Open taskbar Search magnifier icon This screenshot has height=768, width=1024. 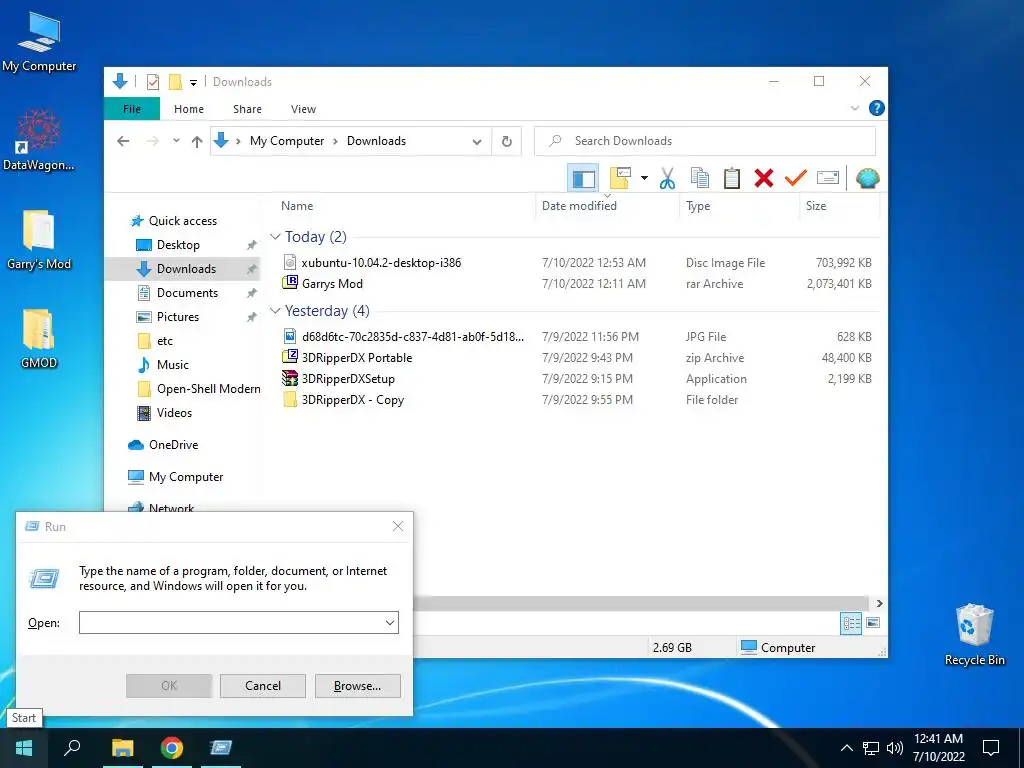click(x=72, y=748)
